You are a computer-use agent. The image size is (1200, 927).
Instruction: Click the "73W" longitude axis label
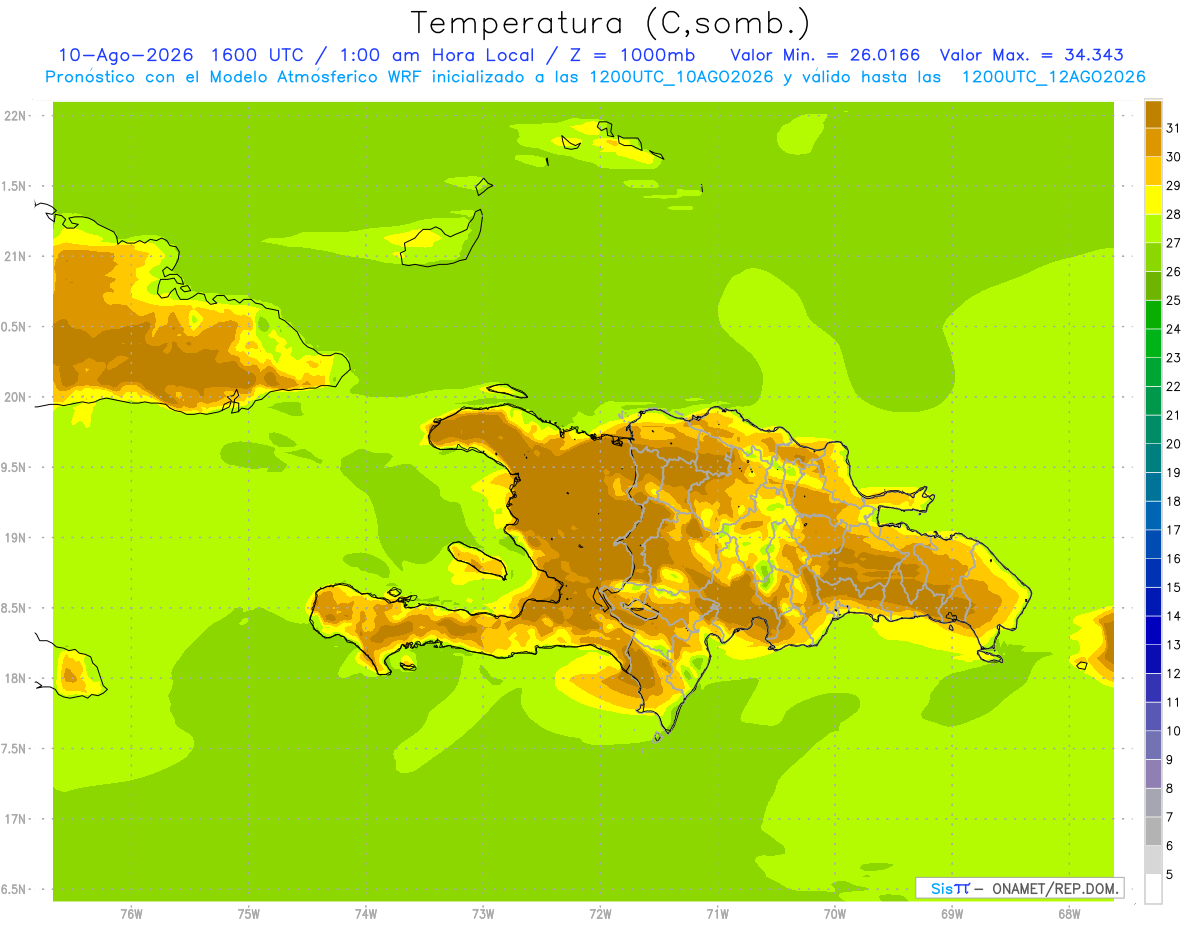coord(483,914)
